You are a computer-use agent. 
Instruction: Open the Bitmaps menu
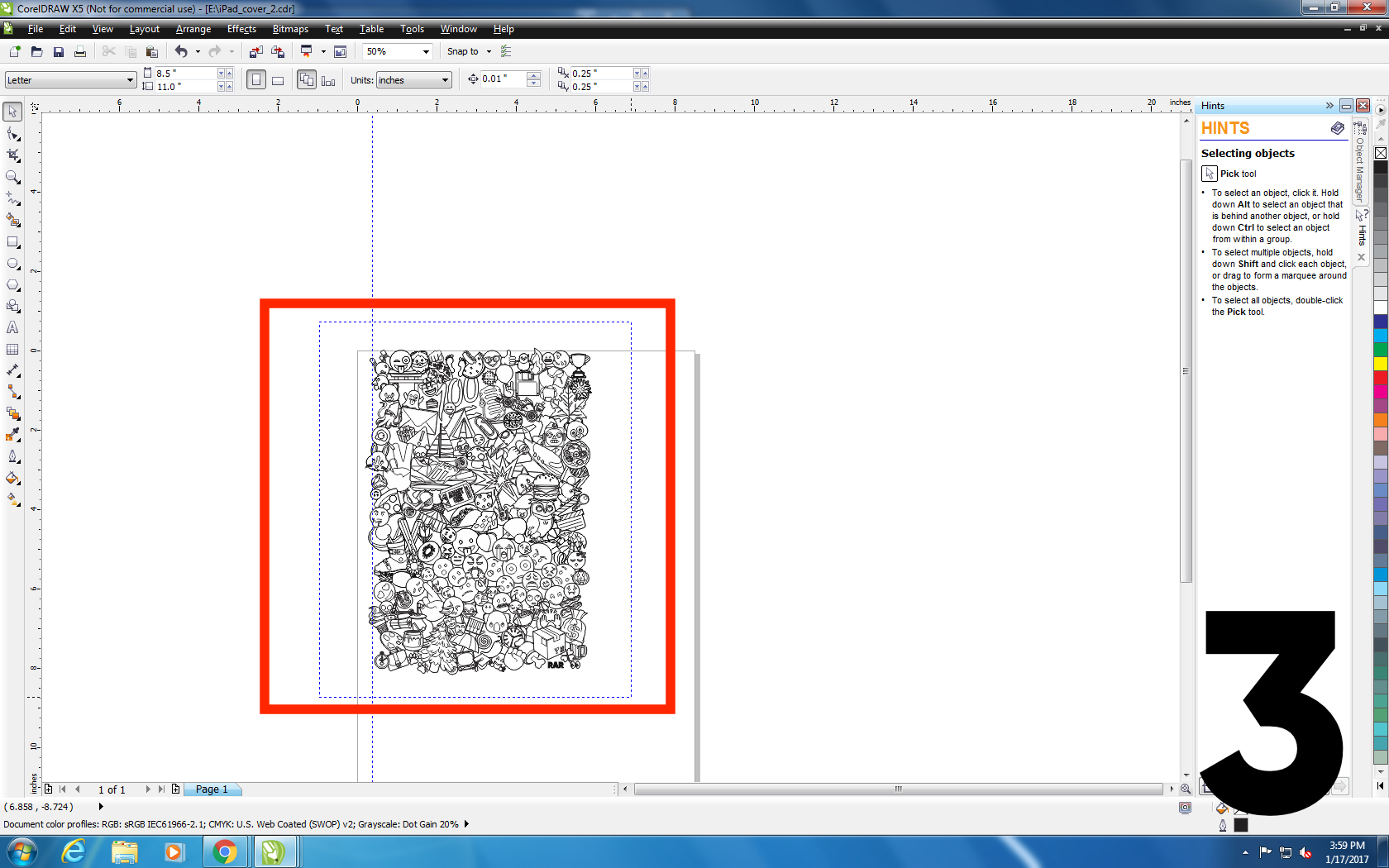point(290,29)
